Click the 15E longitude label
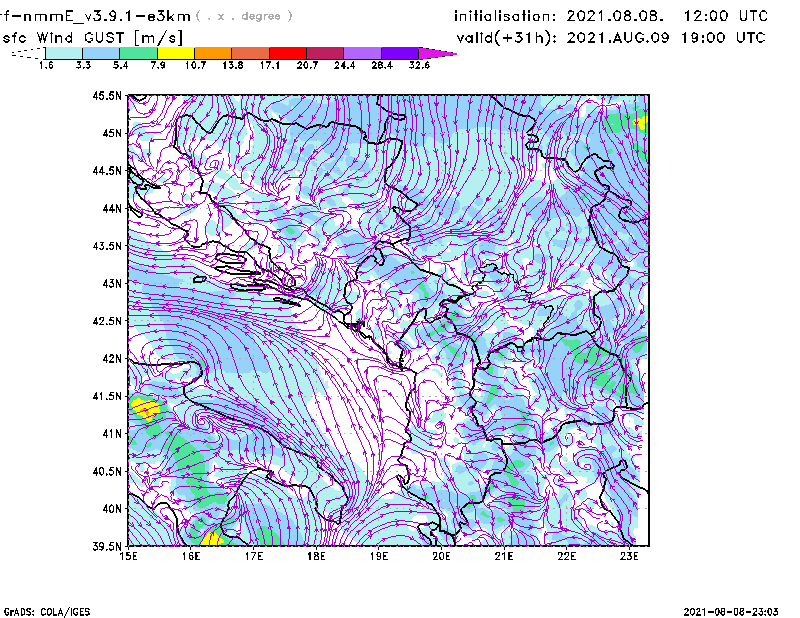This screenshot has width=800, height=618. tap(128, 556)
